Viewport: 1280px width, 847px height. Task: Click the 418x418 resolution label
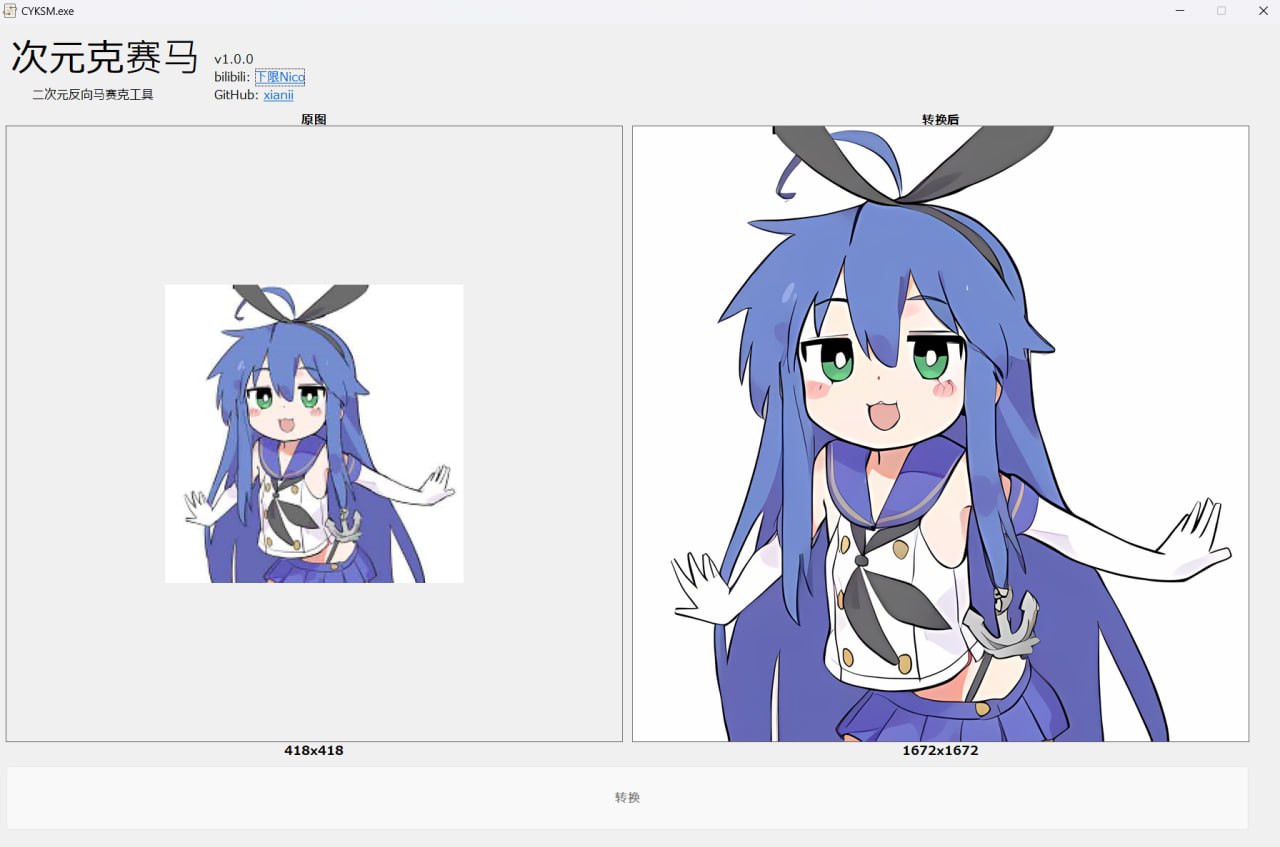(314, 750)
